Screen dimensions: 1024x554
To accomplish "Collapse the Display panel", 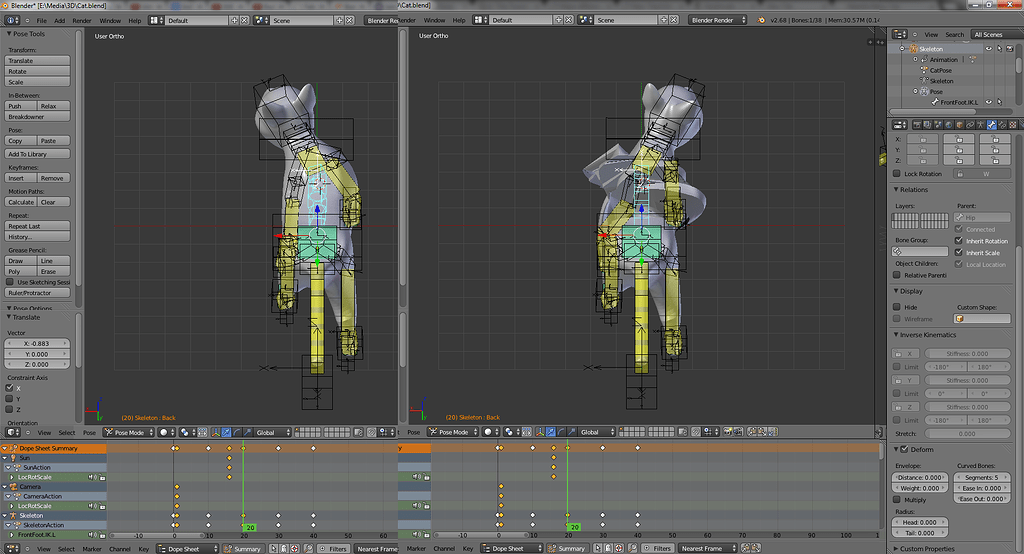I will click(x=896, y=291).
